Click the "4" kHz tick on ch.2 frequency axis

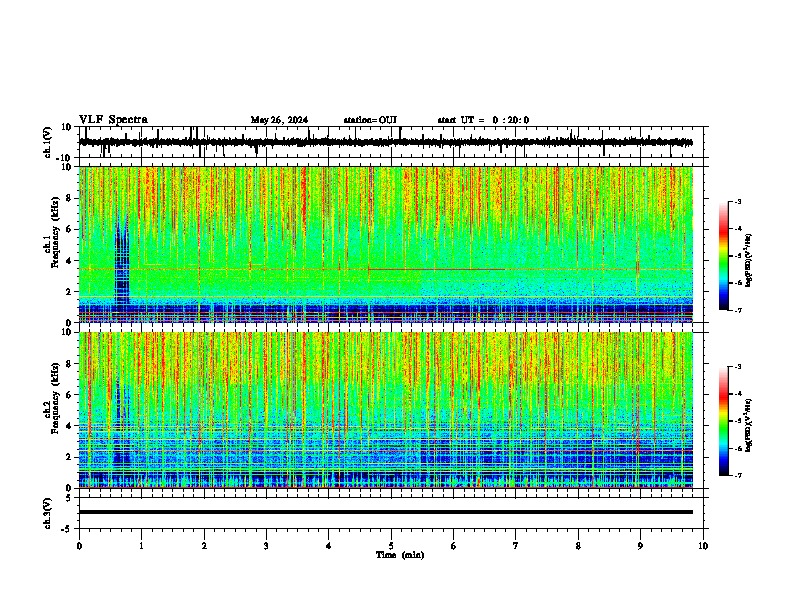pyautogui.click(x=70, y=426)
